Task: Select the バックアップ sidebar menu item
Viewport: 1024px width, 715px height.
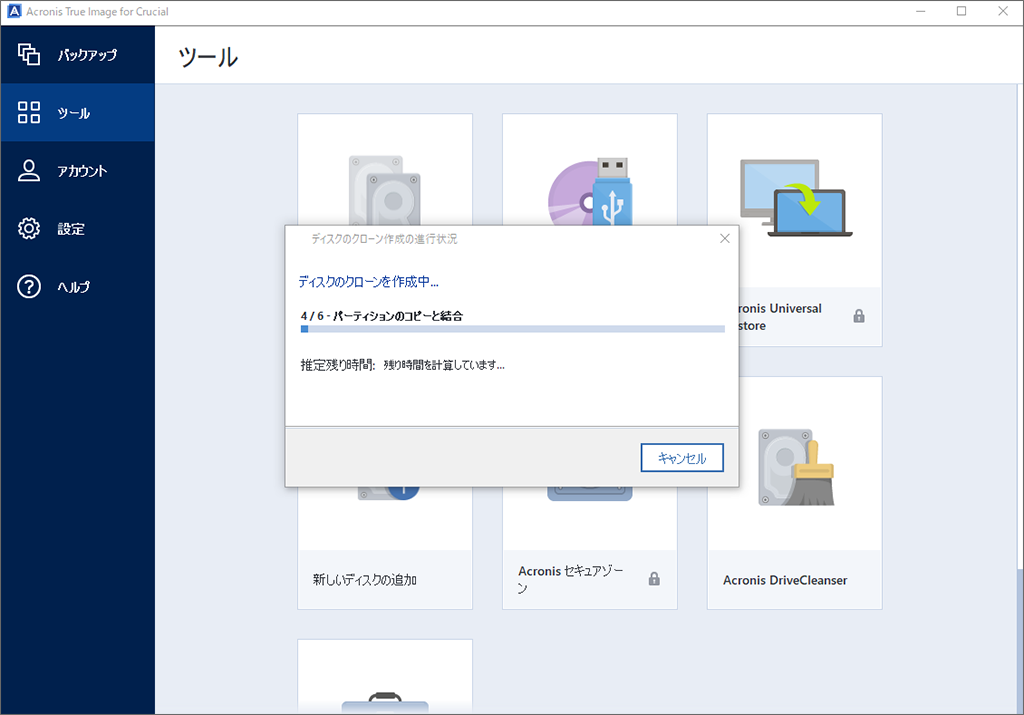Action: 87,55
